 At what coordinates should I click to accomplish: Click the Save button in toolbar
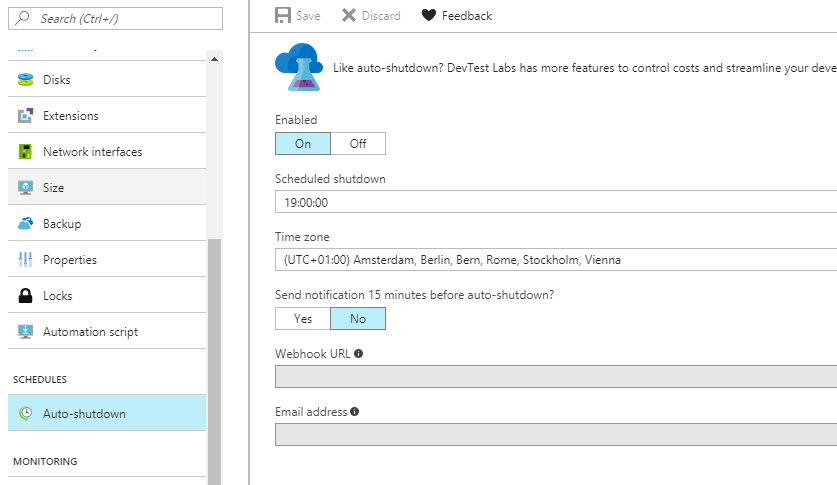pyautogui.click(x=298, y=16)
